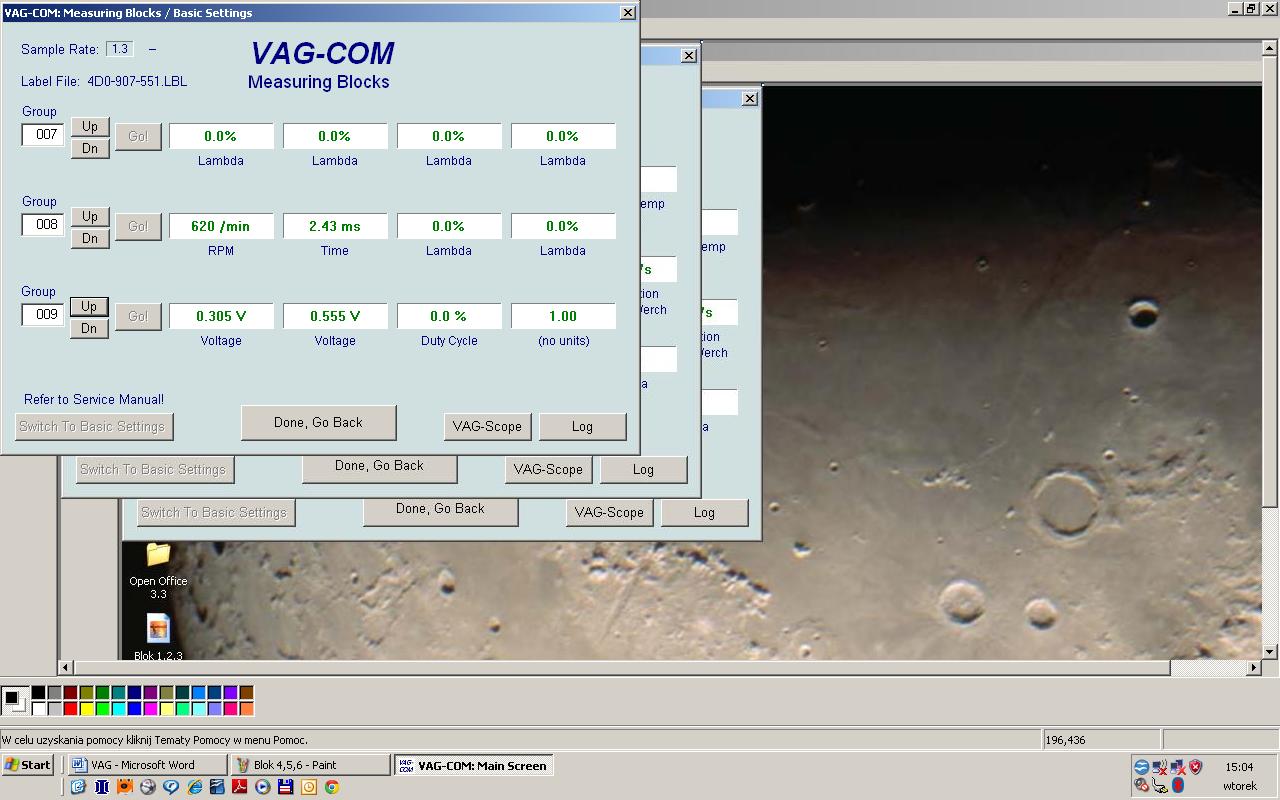Open Adobe Reader from quick launch

240,787
